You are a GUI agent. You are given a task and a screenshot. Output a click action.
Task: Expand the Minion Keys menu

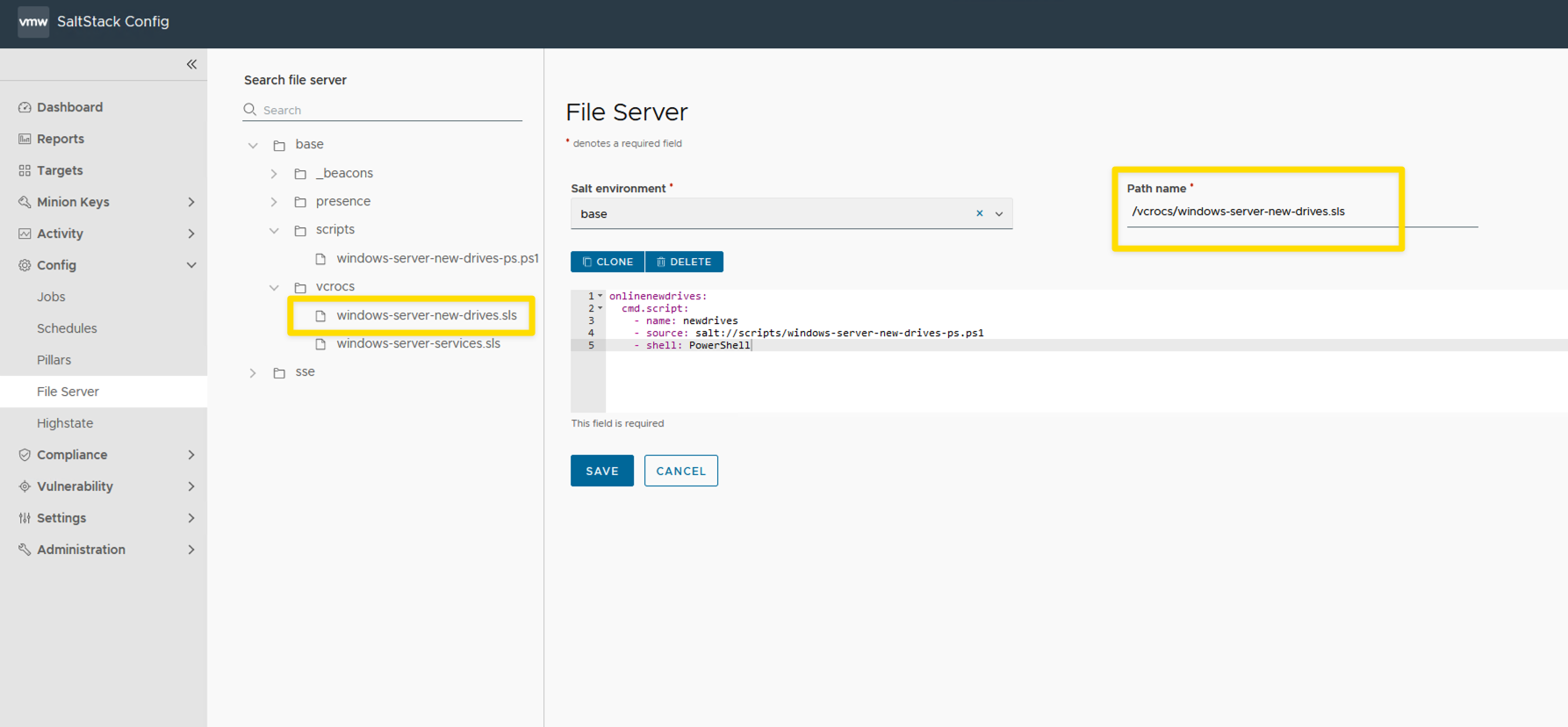[191, 202]
